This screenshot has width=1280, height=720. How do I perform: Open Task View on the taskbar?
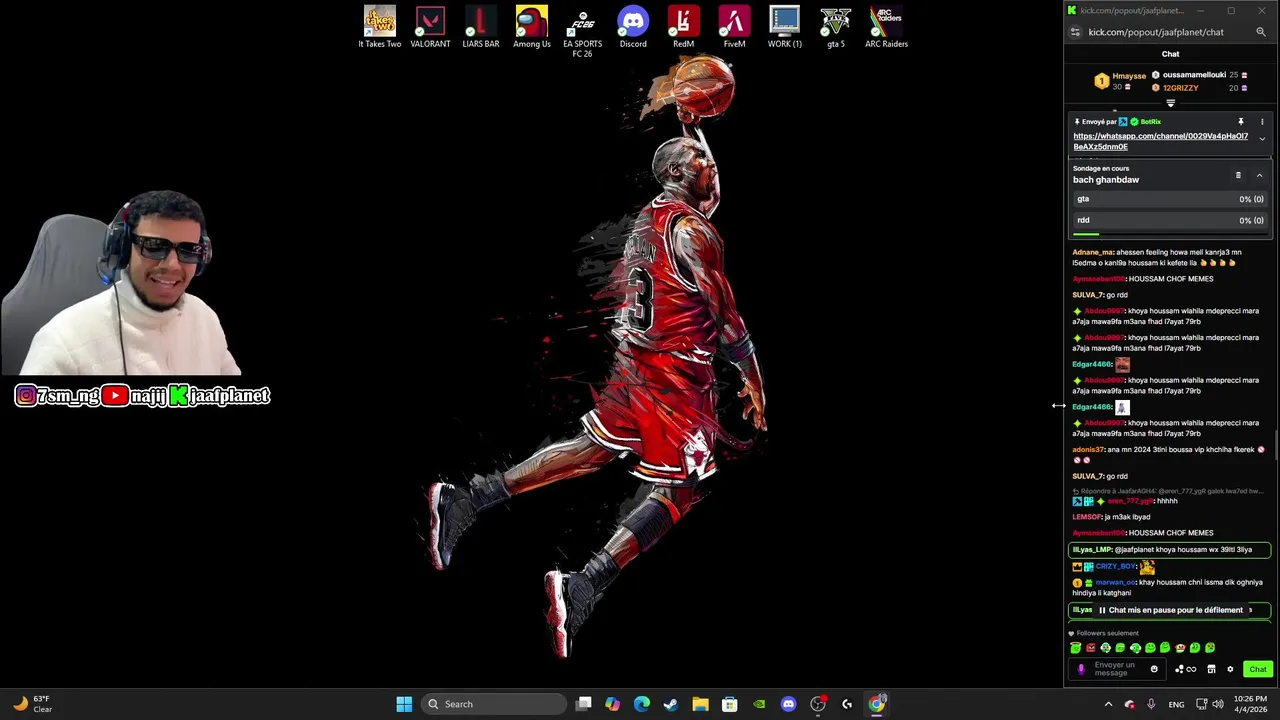(584, 704)
